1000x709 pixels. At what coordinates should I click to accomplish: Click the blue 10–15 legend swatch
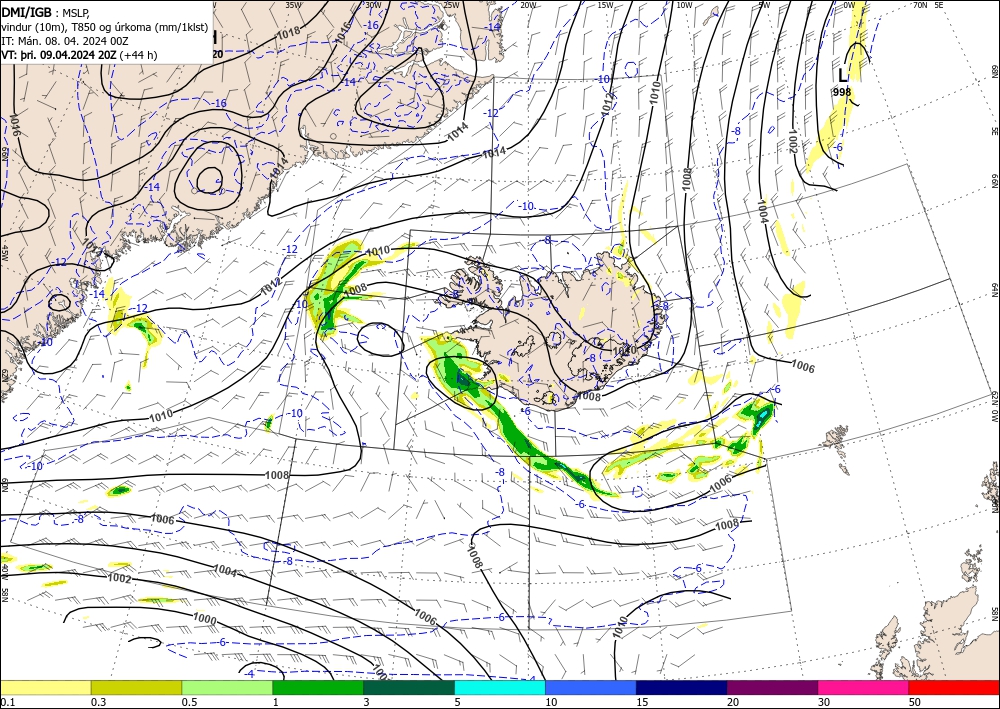(591, 687)
